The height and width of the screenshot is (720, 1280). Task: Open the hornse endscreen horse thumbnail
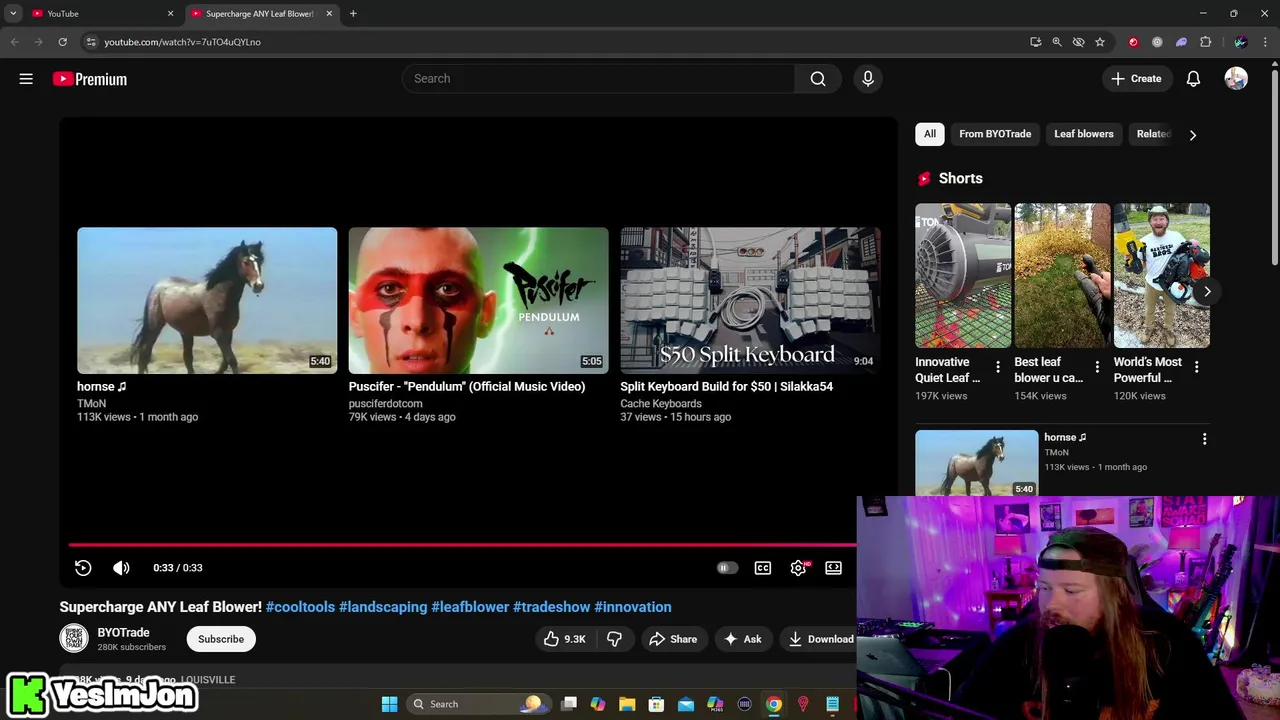click(207, 300)
